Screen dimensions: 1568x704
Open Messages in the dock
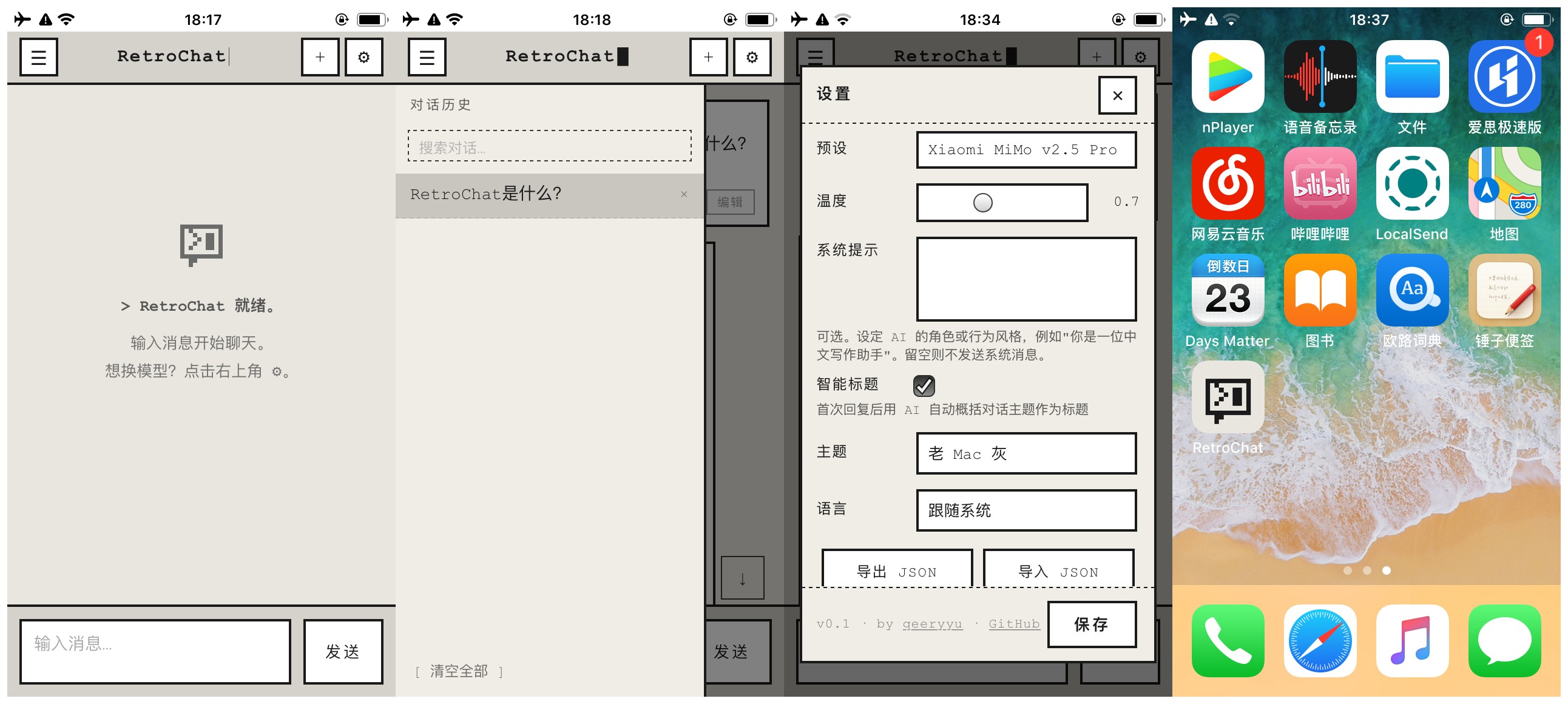[1505, 641]
